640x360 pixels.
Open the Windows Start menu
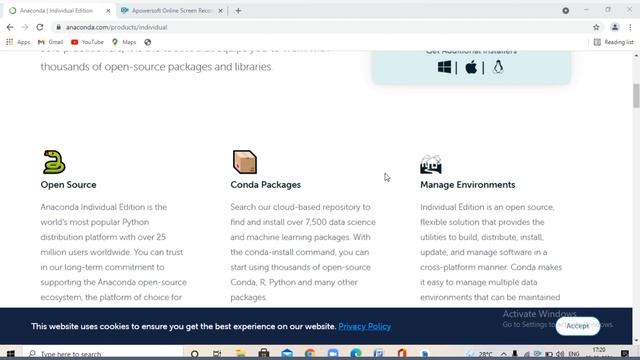click(x=11, y=353)
